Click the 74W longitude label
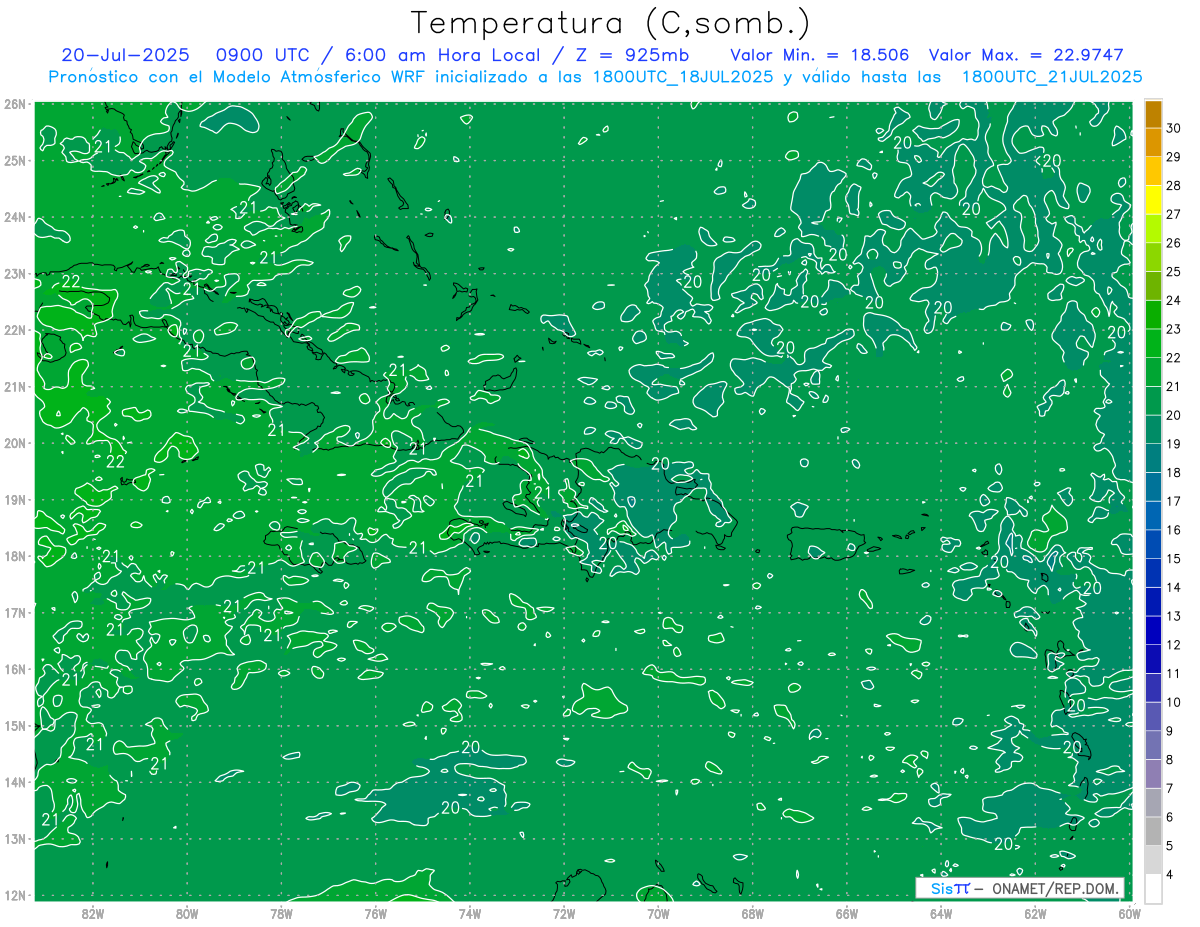The height and width of the screenshot is (927, 1200). (469, 913)
